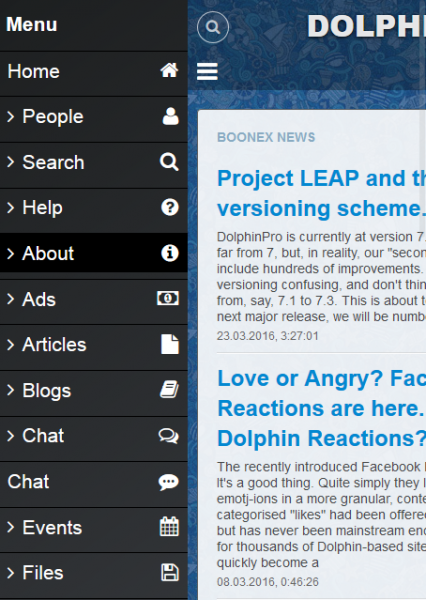
Task: Click the floppy disk icon beside Files
Action: pyautogui.click(x=170, y=572)
